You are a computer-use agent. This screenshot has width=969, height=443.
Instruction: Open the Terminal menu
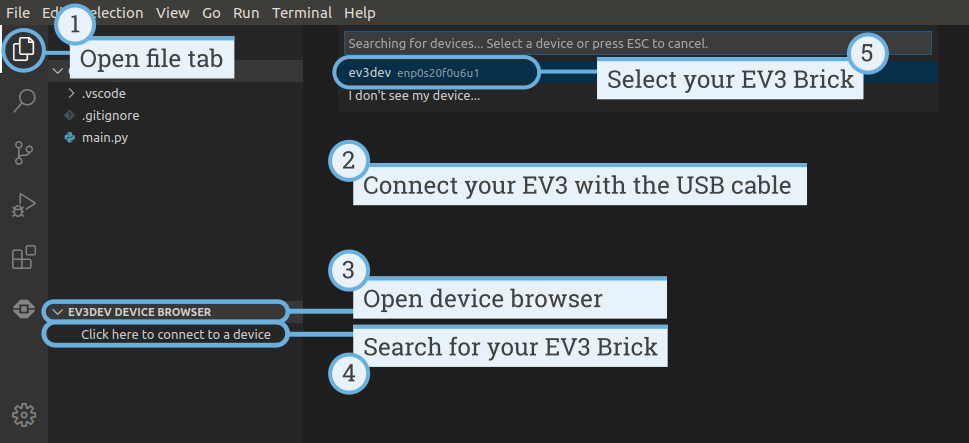[x=300, y=13]
